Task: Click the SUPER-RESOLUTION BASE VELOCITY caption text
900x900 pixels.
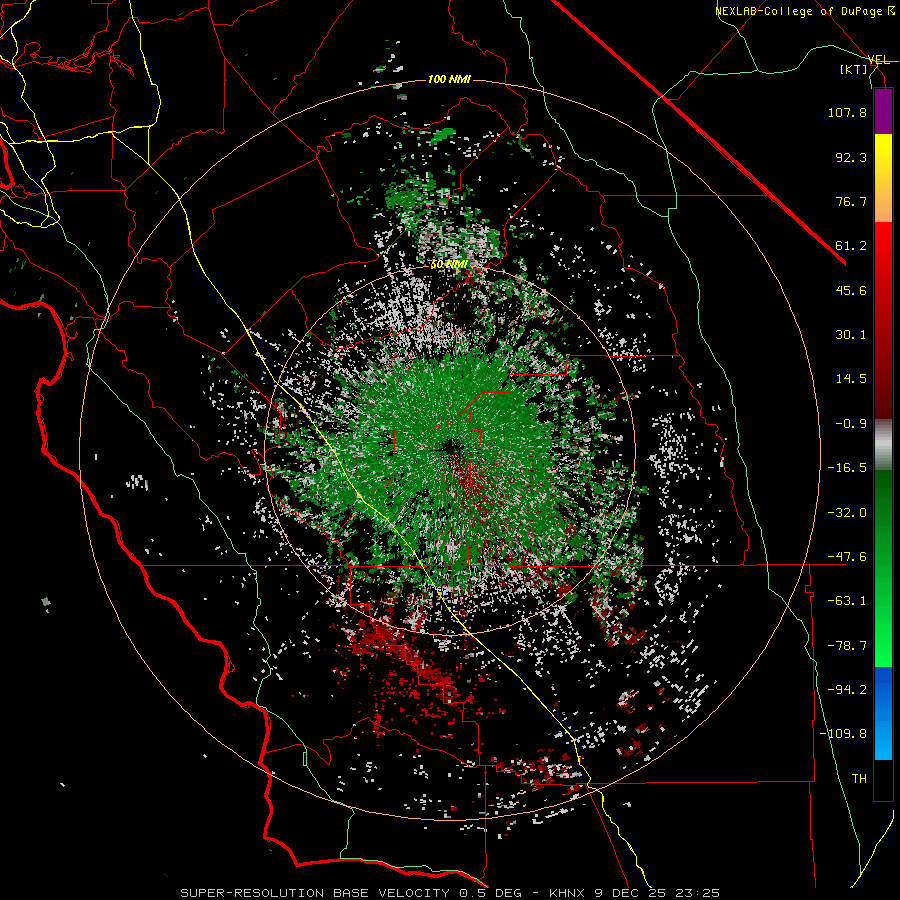Action: pos(317,893)
